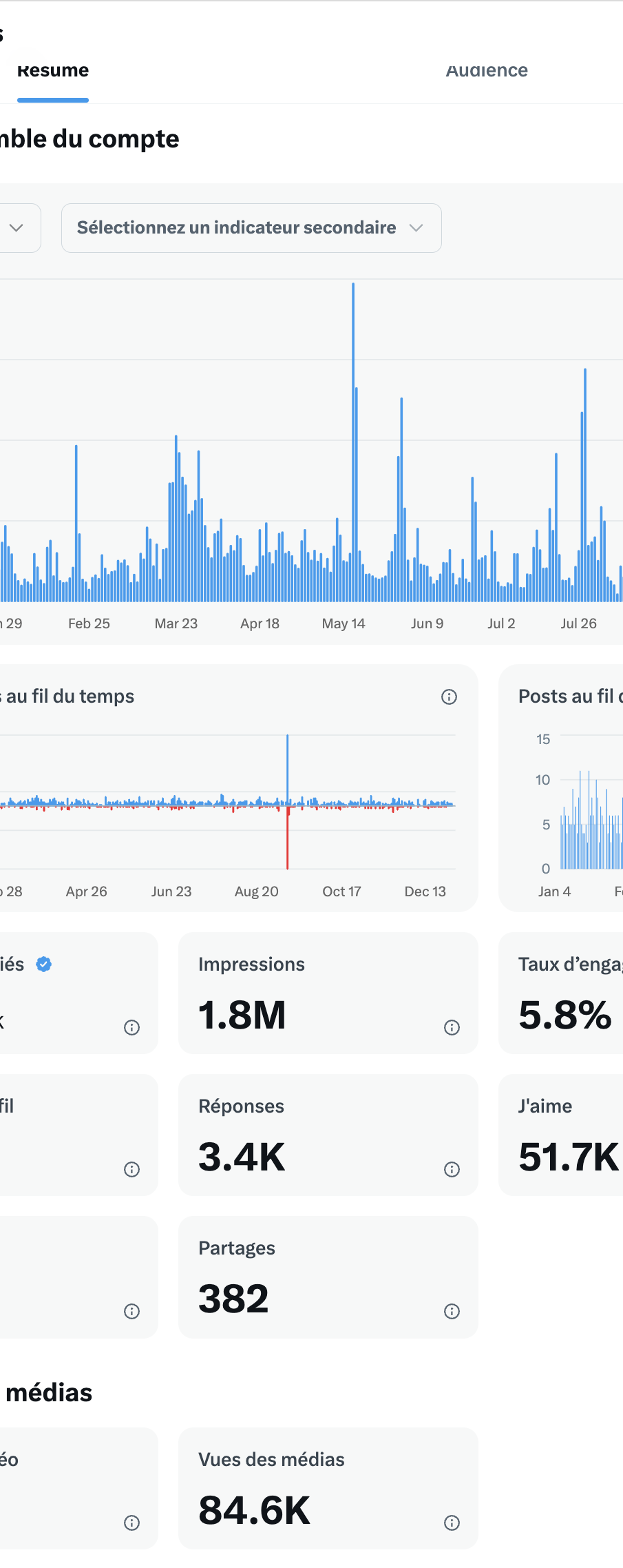Select the Impressions 1.8M card
This screenshot has height=1568, width=623.
coord(328,993)
